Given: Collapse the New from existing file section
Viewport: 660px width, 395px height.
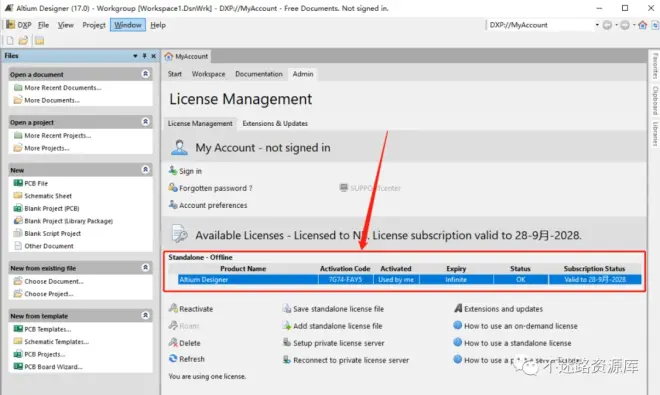Looking at the screenshot, I should coord(146,267).
